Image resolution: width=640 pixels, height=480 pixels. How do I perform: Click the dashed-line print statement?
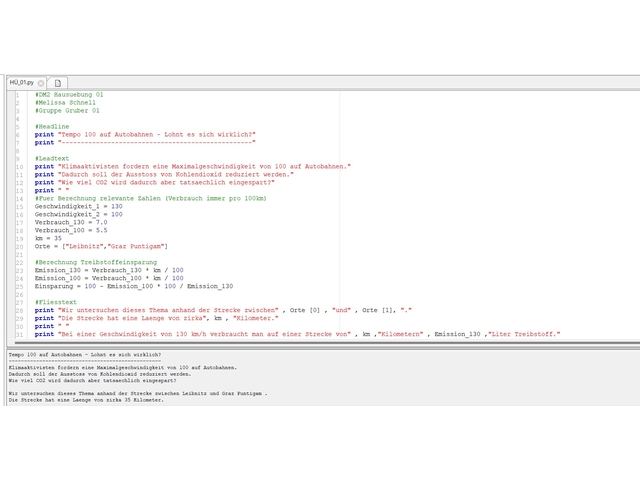(x=145, y=142)
